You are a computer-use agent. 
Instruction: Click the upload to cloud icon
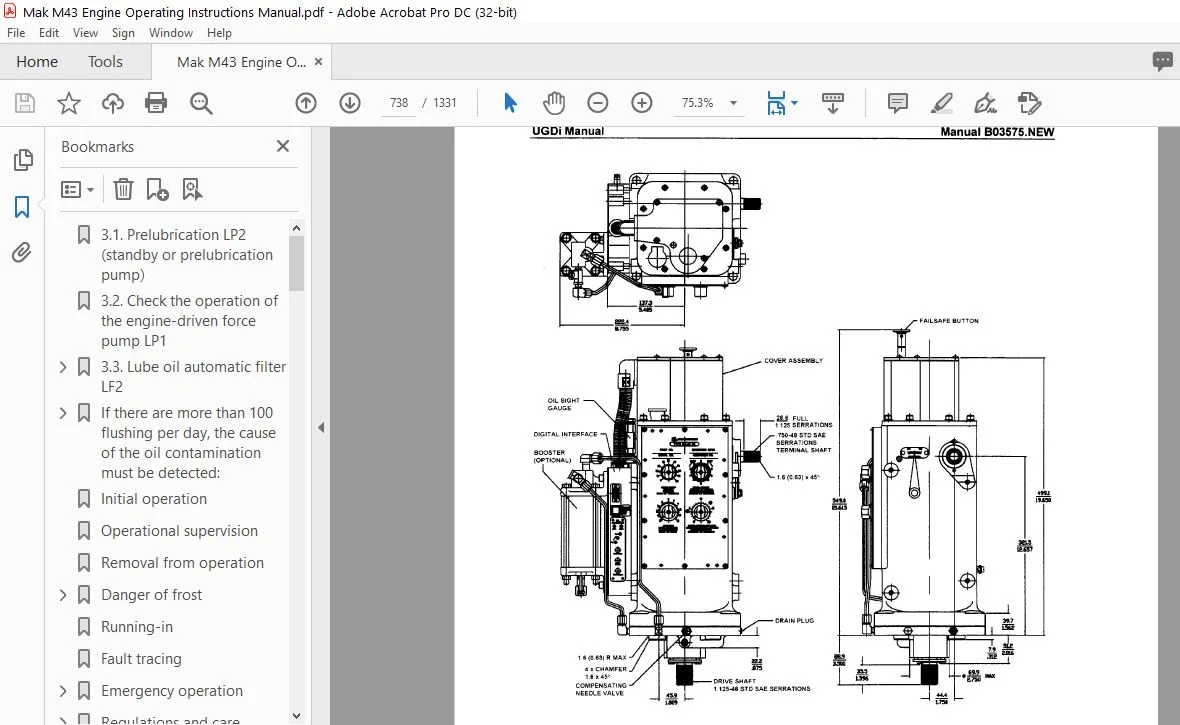(113, 103)
